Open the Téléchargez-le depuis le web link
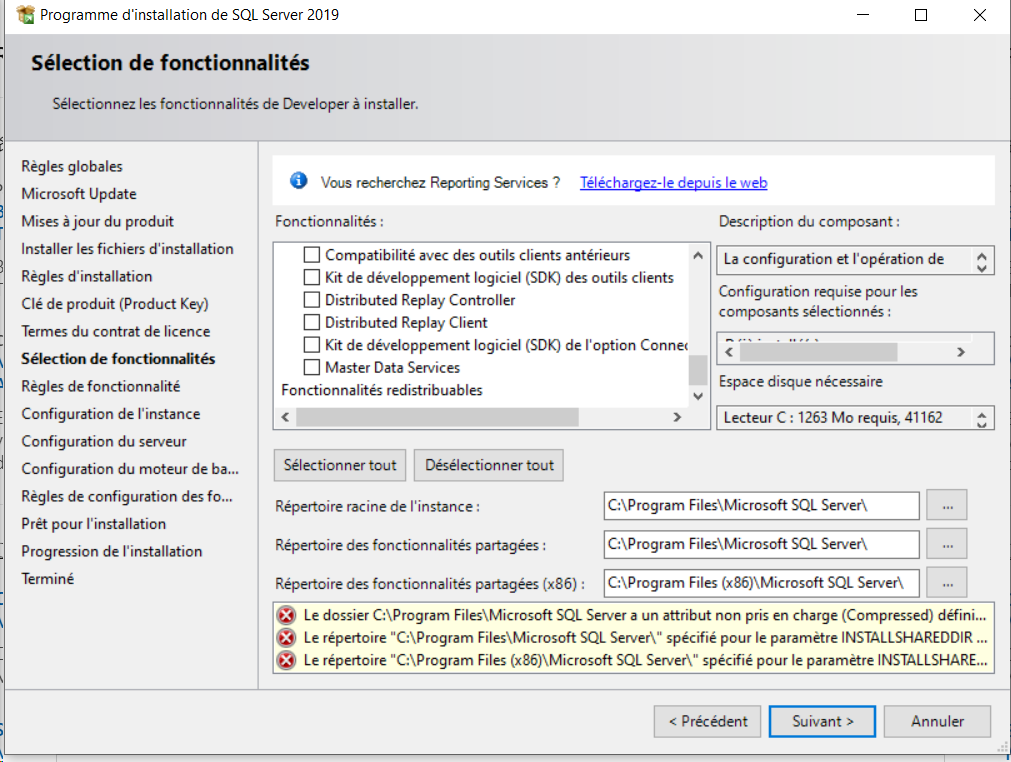This screenshot has height=762, width=1011. pos(673,182)
